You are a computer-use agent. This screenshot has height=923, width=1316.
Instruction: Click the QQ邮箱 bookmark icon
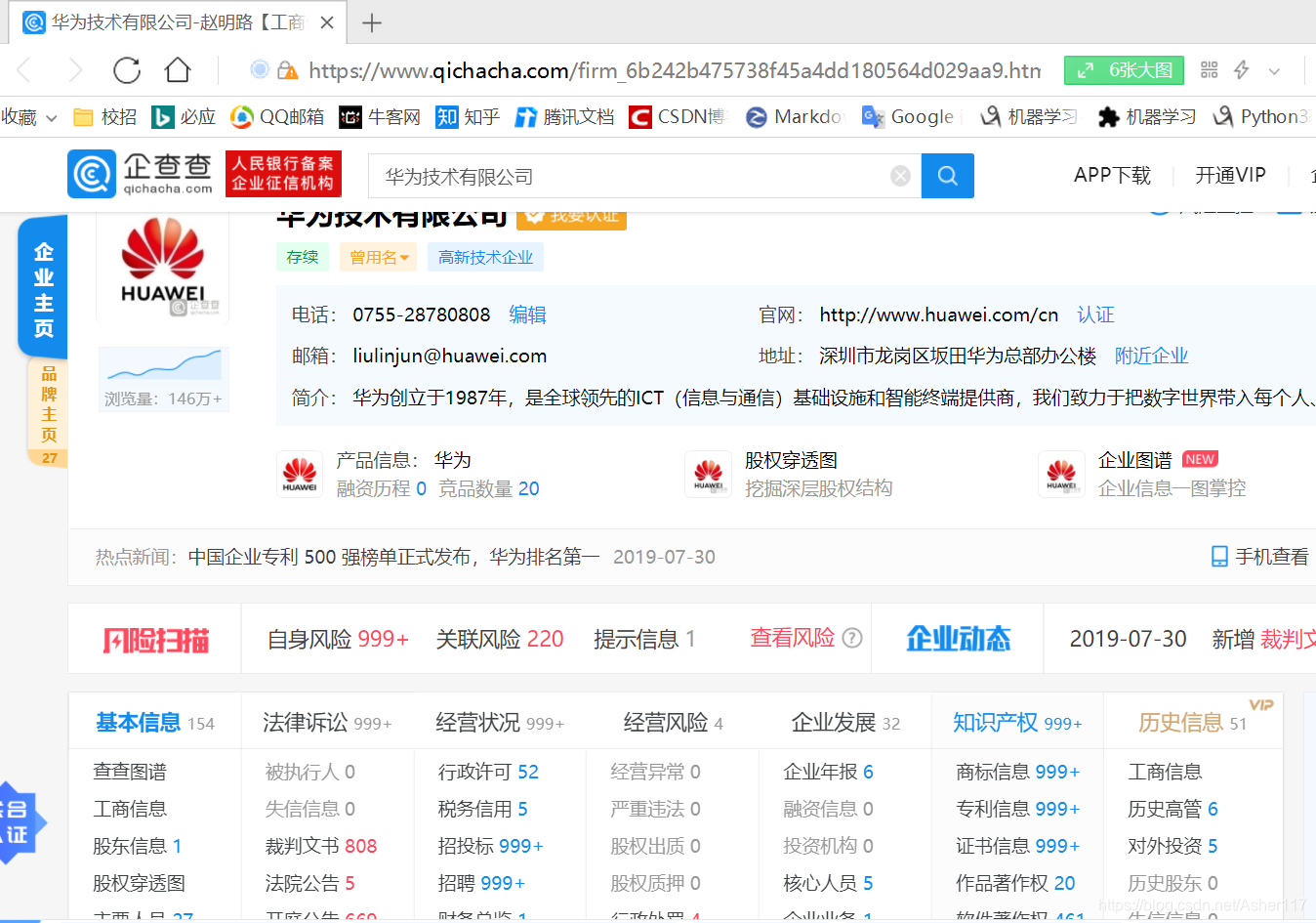pos(241,116)
